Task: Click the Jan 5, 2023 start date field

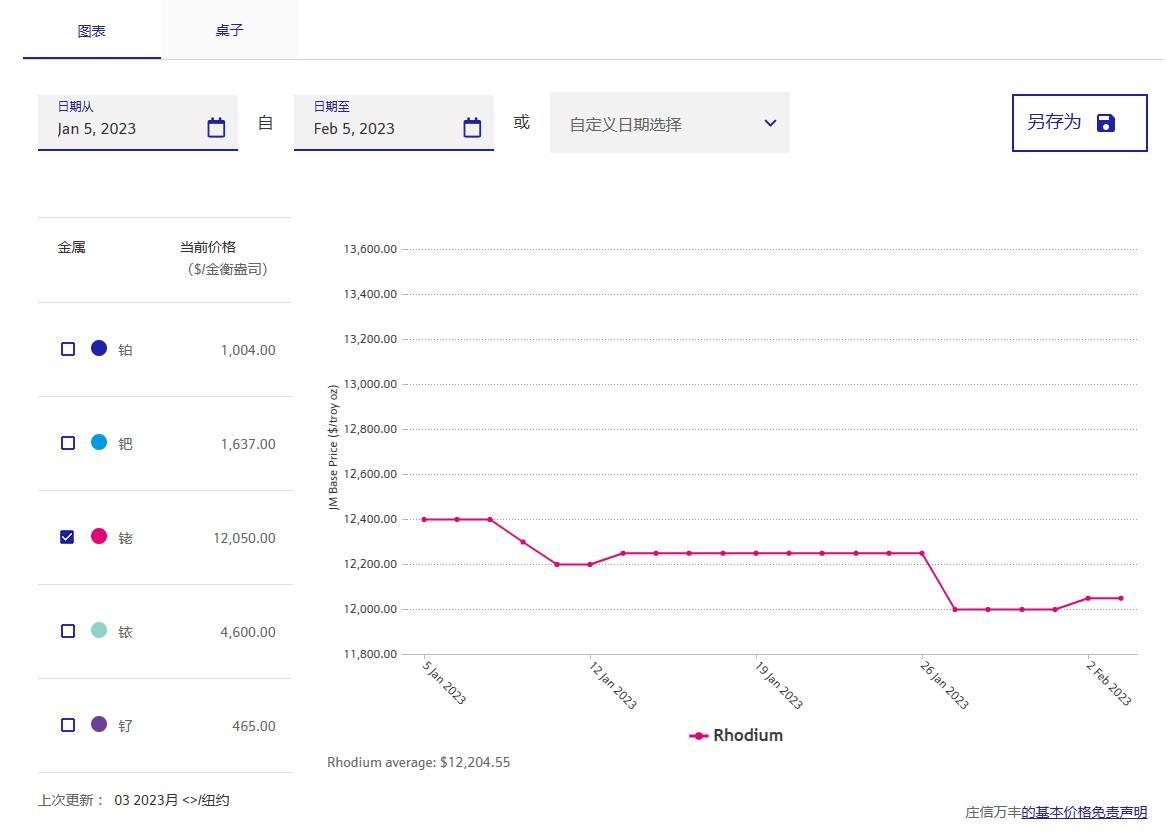Action: 120,128
